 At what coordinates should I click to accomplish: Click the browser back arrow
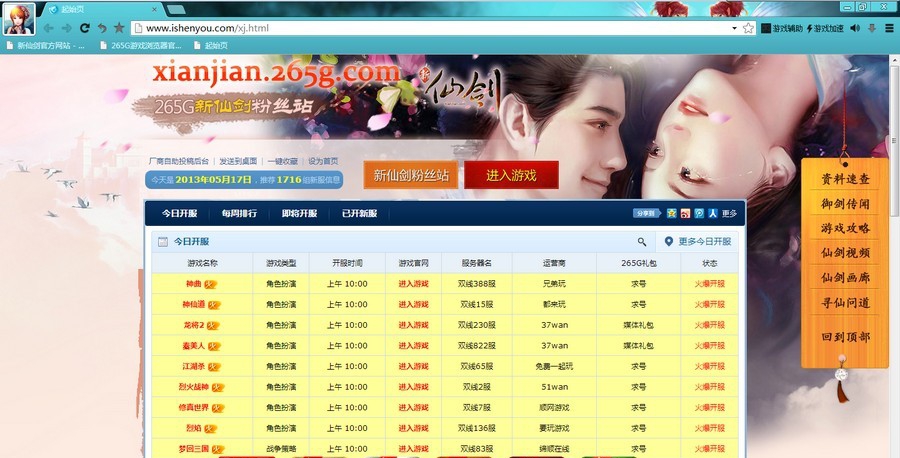pyautogui.click(x=49, y=28)
